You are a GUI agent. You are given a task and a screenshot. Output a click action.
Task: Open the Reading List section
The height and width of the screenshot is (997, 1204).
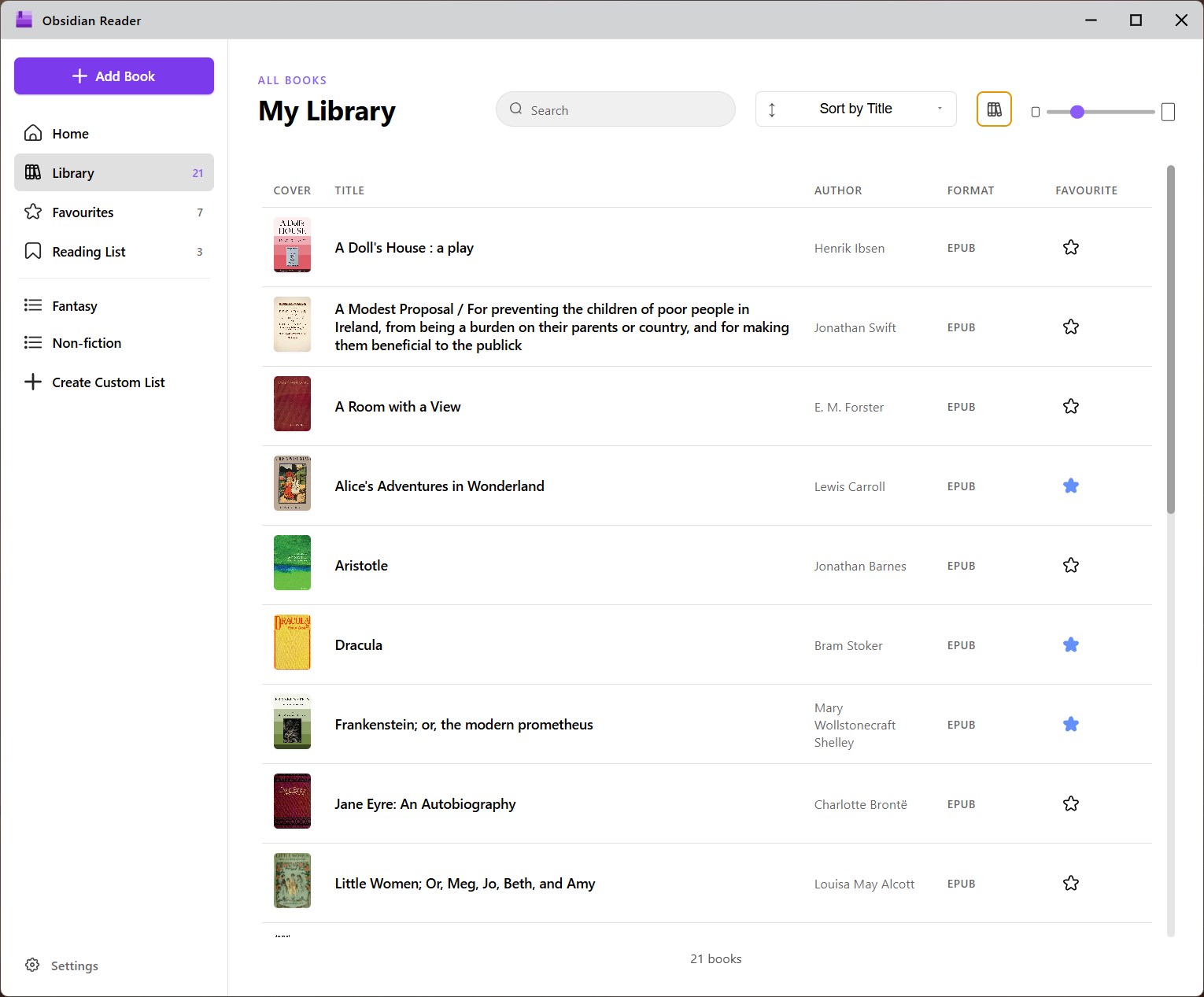[114, 252]
